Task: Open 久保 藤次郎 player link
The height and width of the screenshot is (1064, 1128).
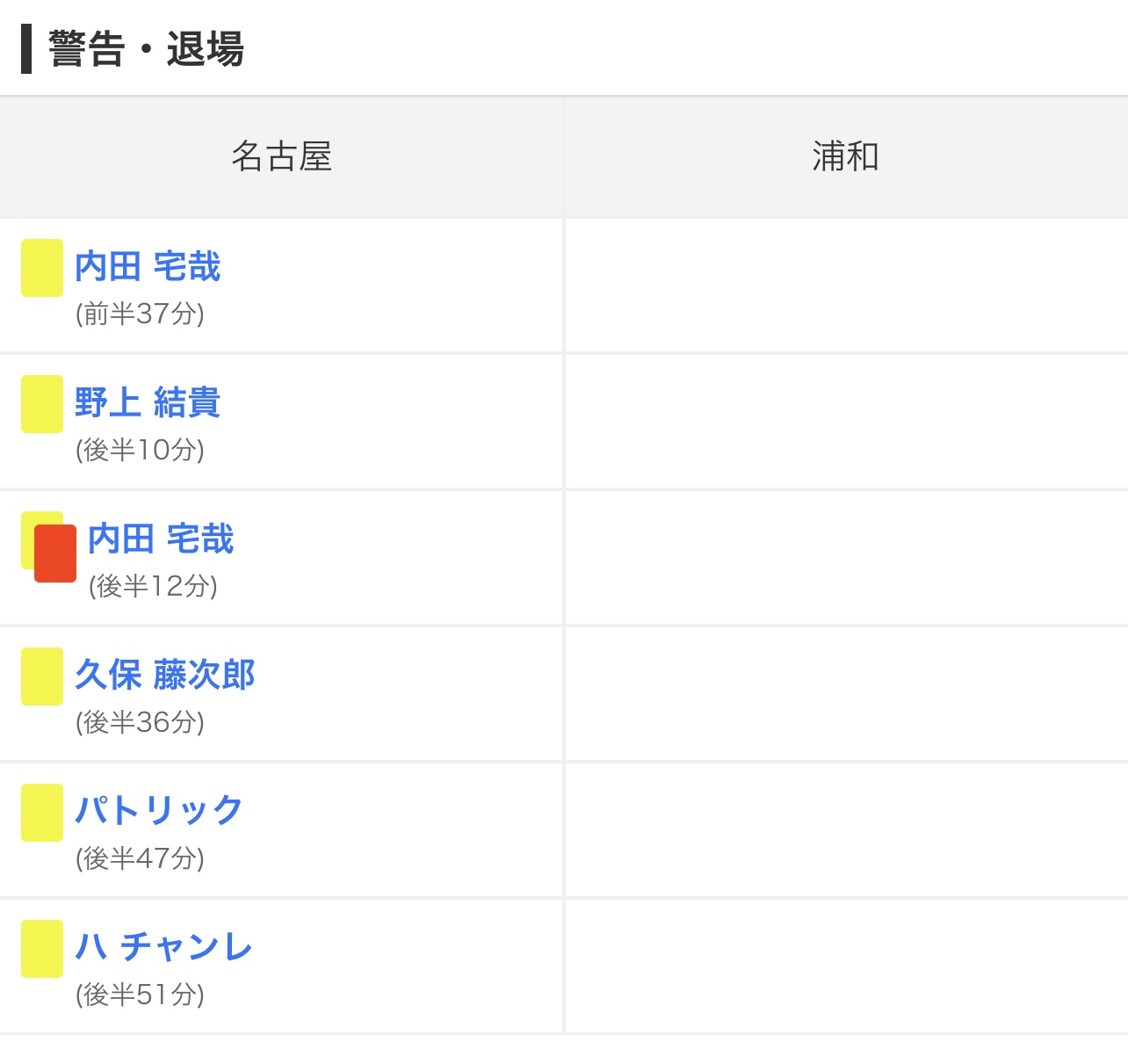Action: (x=165, y=675)
